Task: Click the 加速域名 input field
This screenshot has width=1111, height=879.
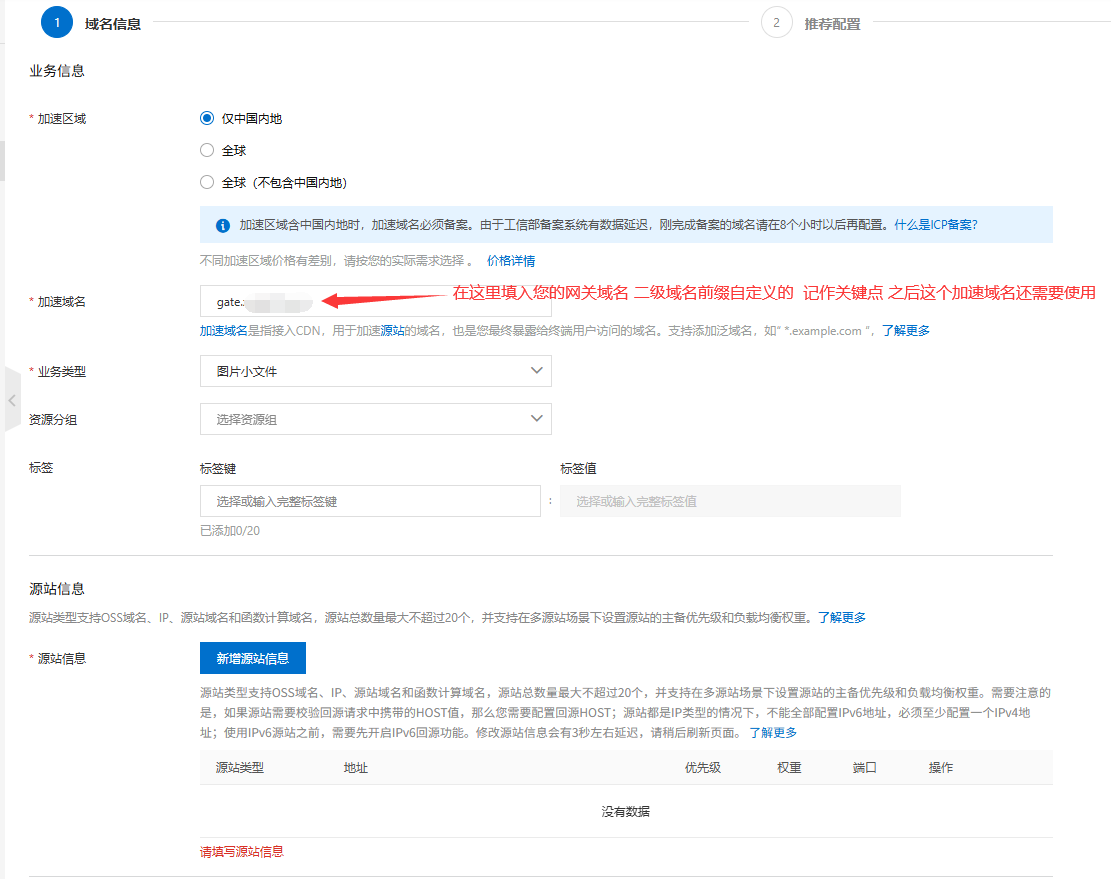Action: [x=375, y=301]
